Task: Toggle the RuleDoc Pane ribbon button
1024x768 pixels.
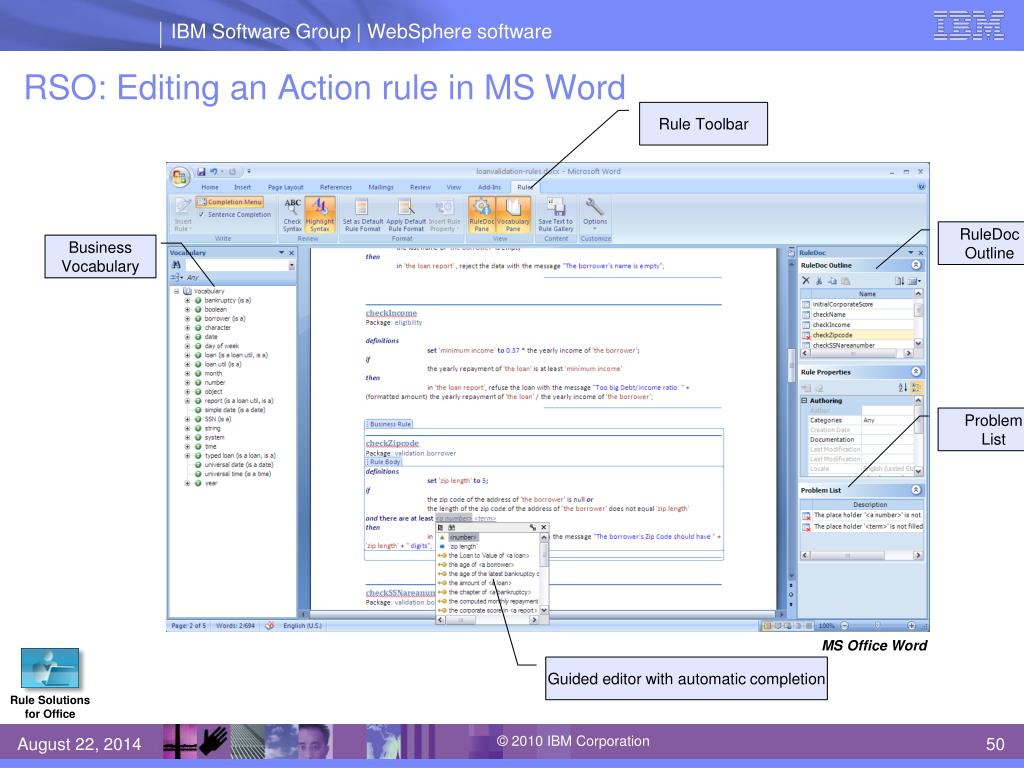Action: click(482, 214)
